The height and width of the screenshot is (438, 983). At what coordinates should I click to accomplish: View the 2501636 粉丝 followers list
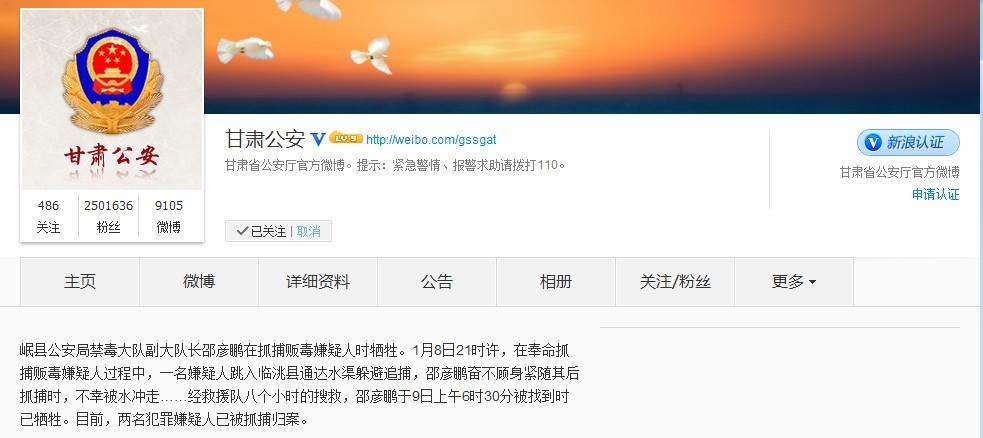coord(108,216)
